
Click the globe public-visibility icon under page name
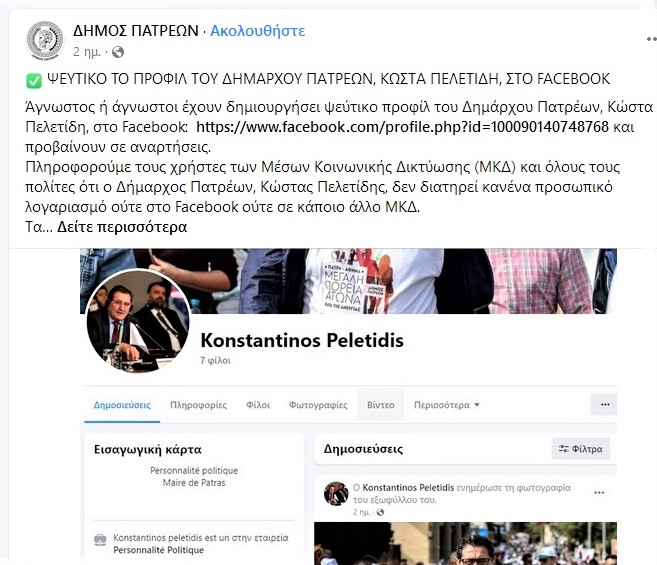click(x=118, y=52)
